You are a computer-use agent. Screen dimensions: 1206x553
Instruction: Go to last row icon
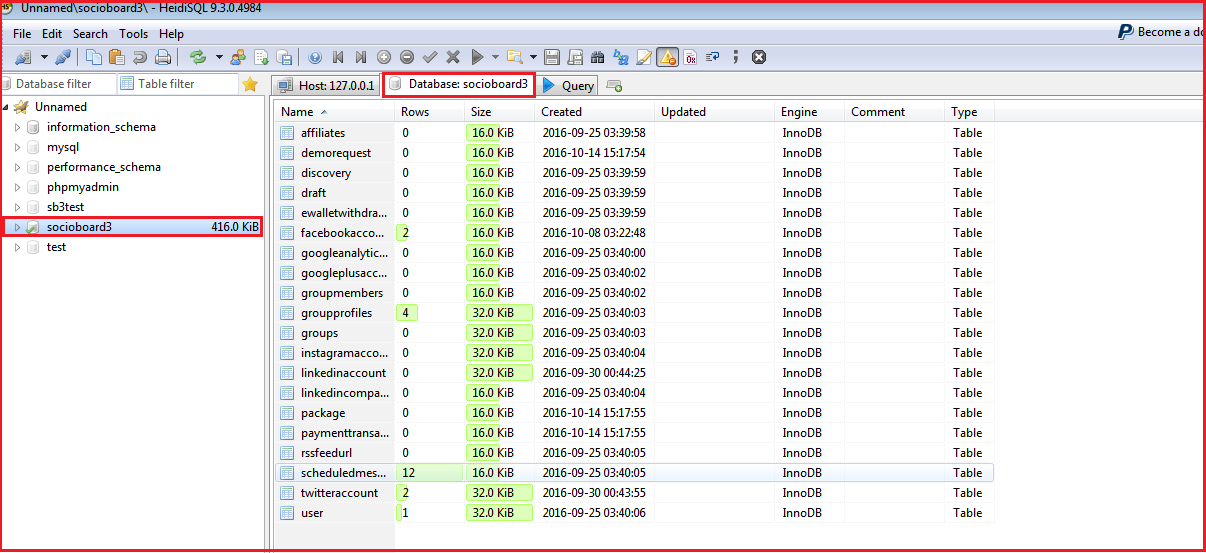361,57
